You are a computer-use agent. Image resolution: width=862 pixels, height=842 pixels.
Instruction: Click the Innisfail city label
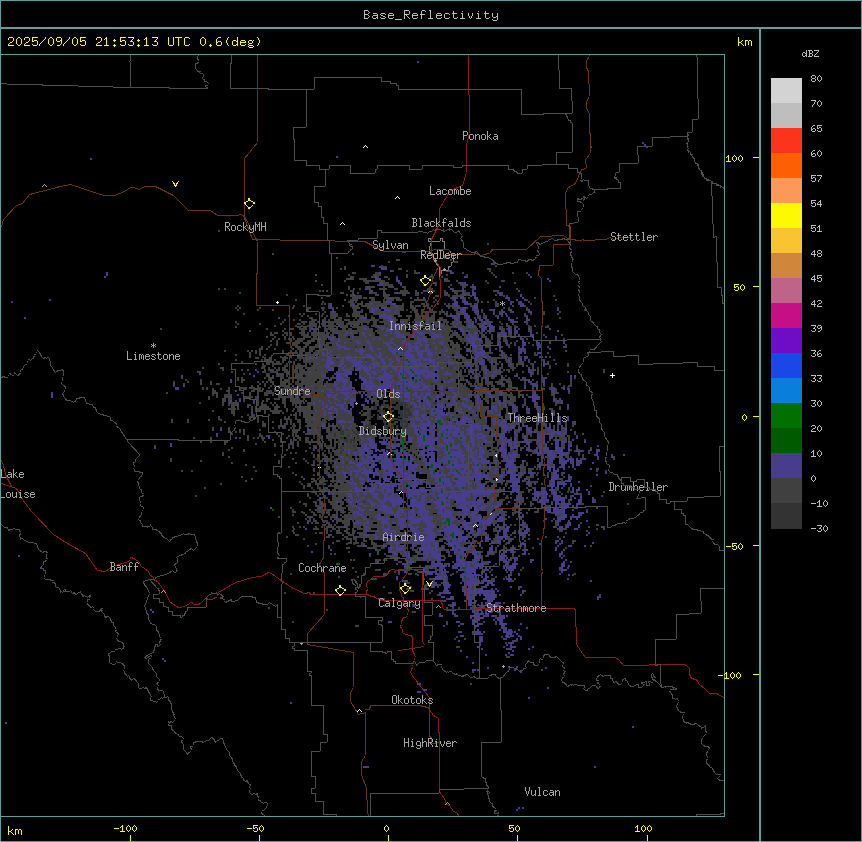[x=415, y=326]
